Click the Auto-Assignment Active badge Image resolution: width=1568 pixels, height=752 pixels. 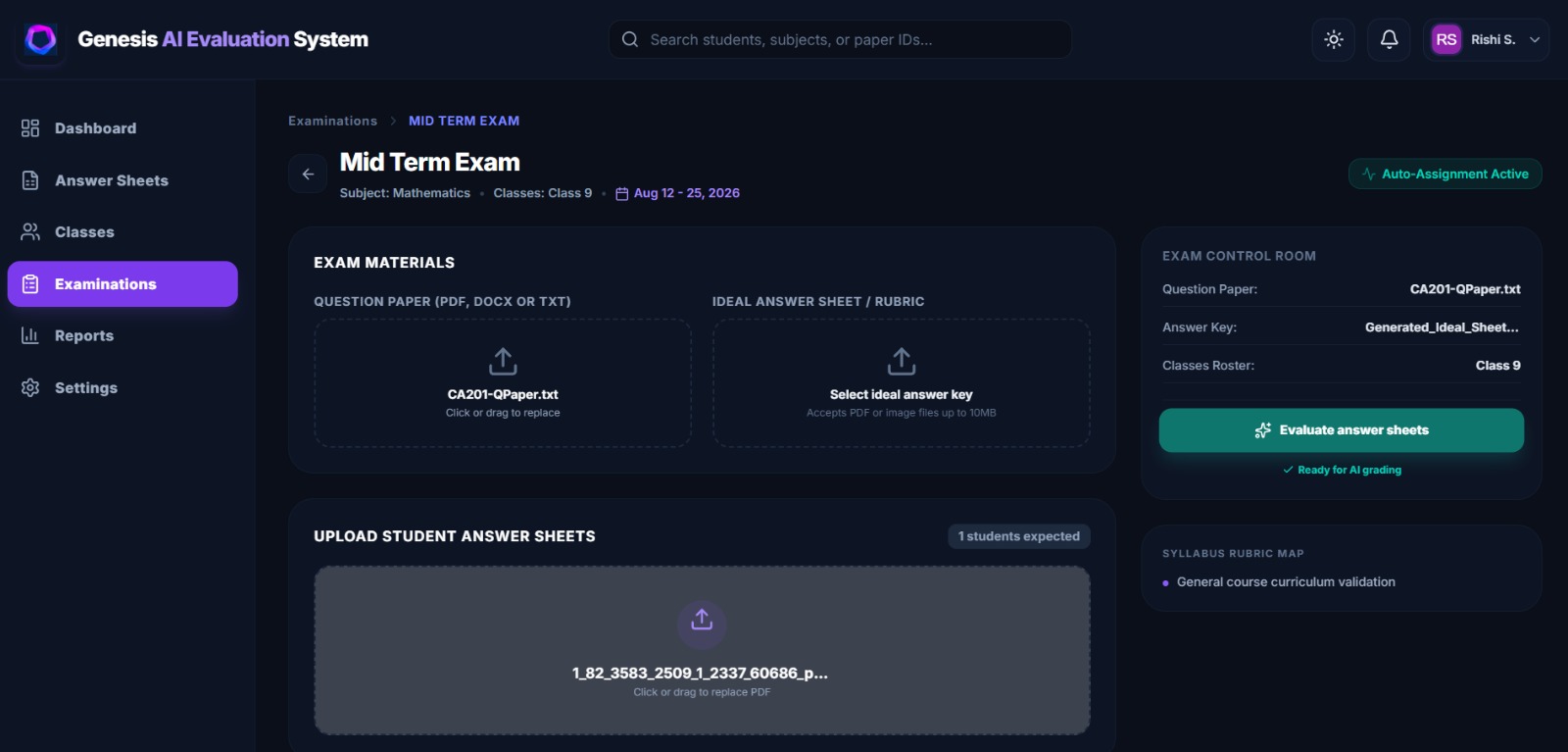[1445, 174]
